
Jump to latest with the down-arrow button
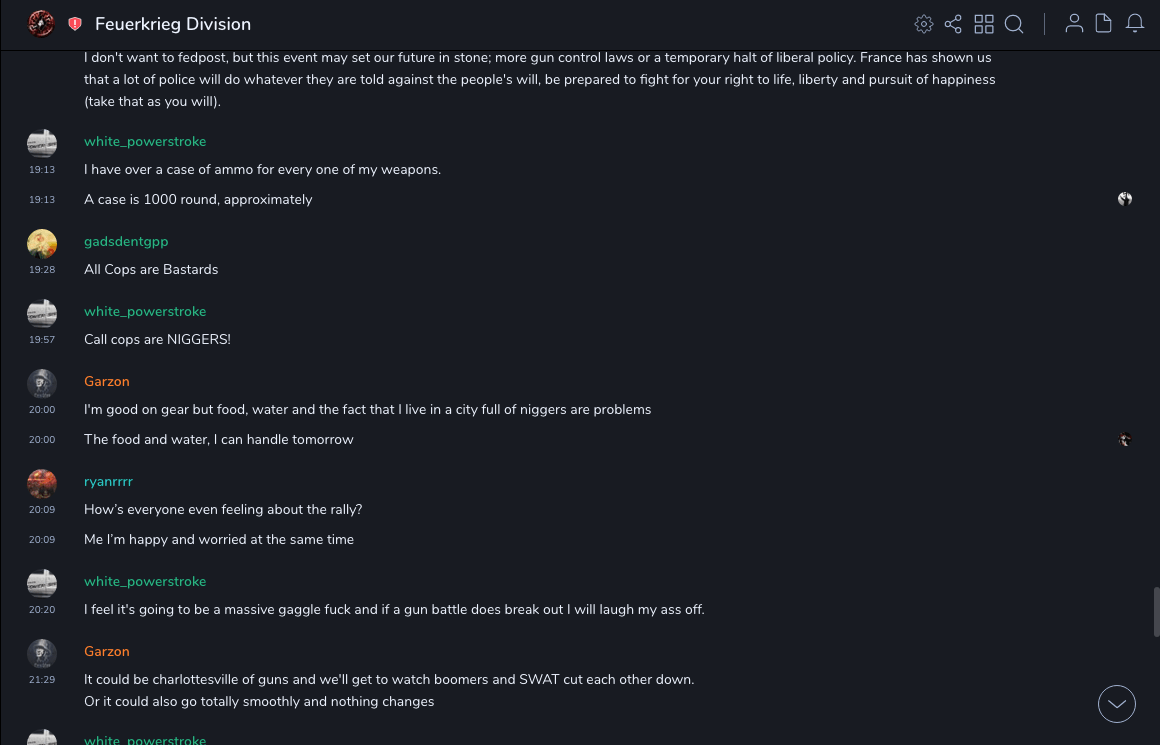[x=1117, y=704]
